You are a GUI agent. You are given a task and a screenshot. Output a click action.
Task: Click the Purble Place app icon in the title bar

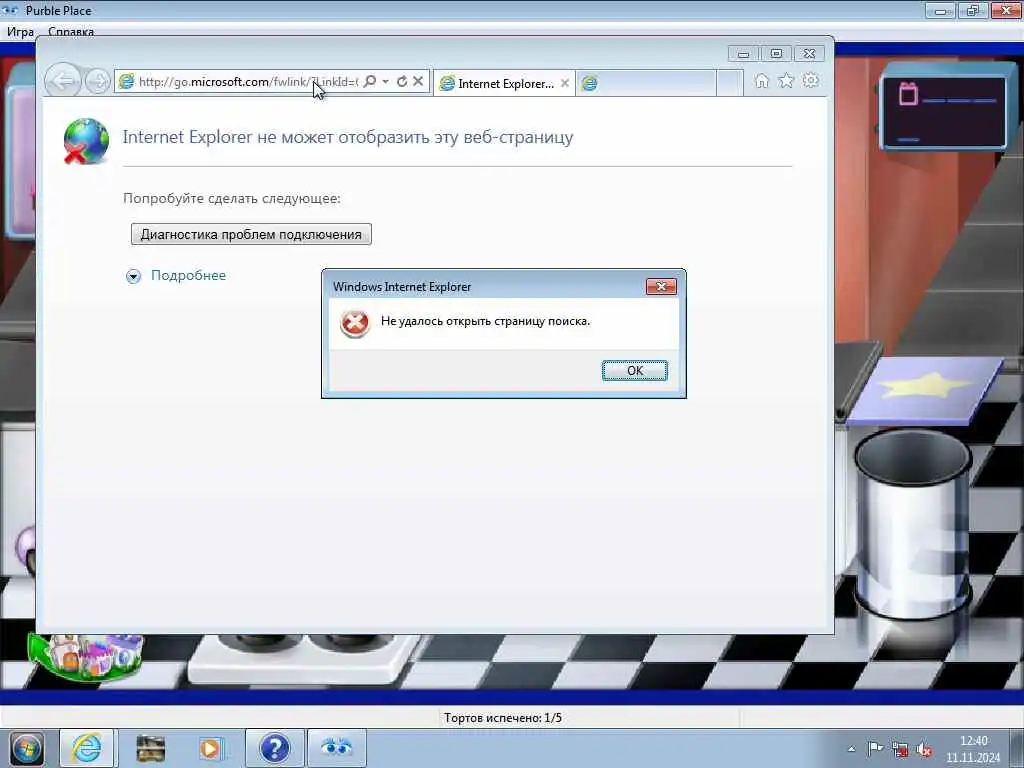click(x=10, y=10)
